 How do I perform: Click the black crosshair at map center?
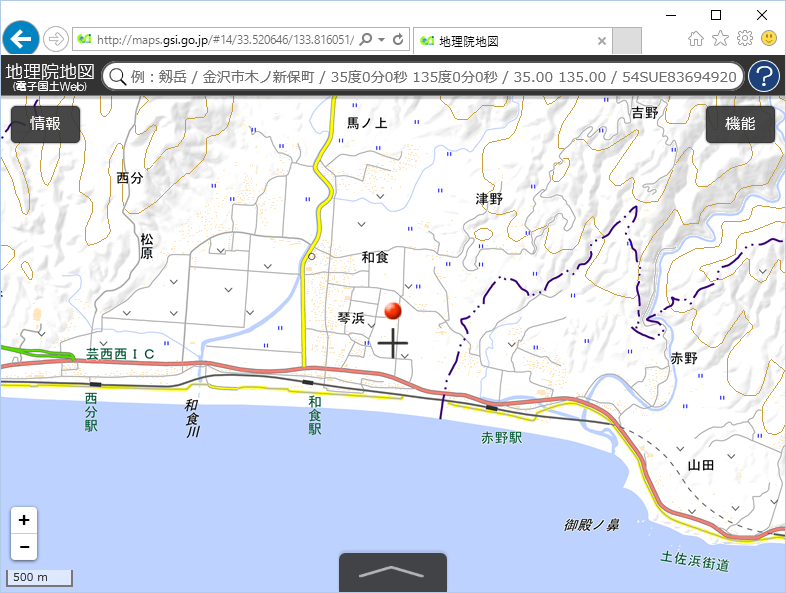click(392, 343)
